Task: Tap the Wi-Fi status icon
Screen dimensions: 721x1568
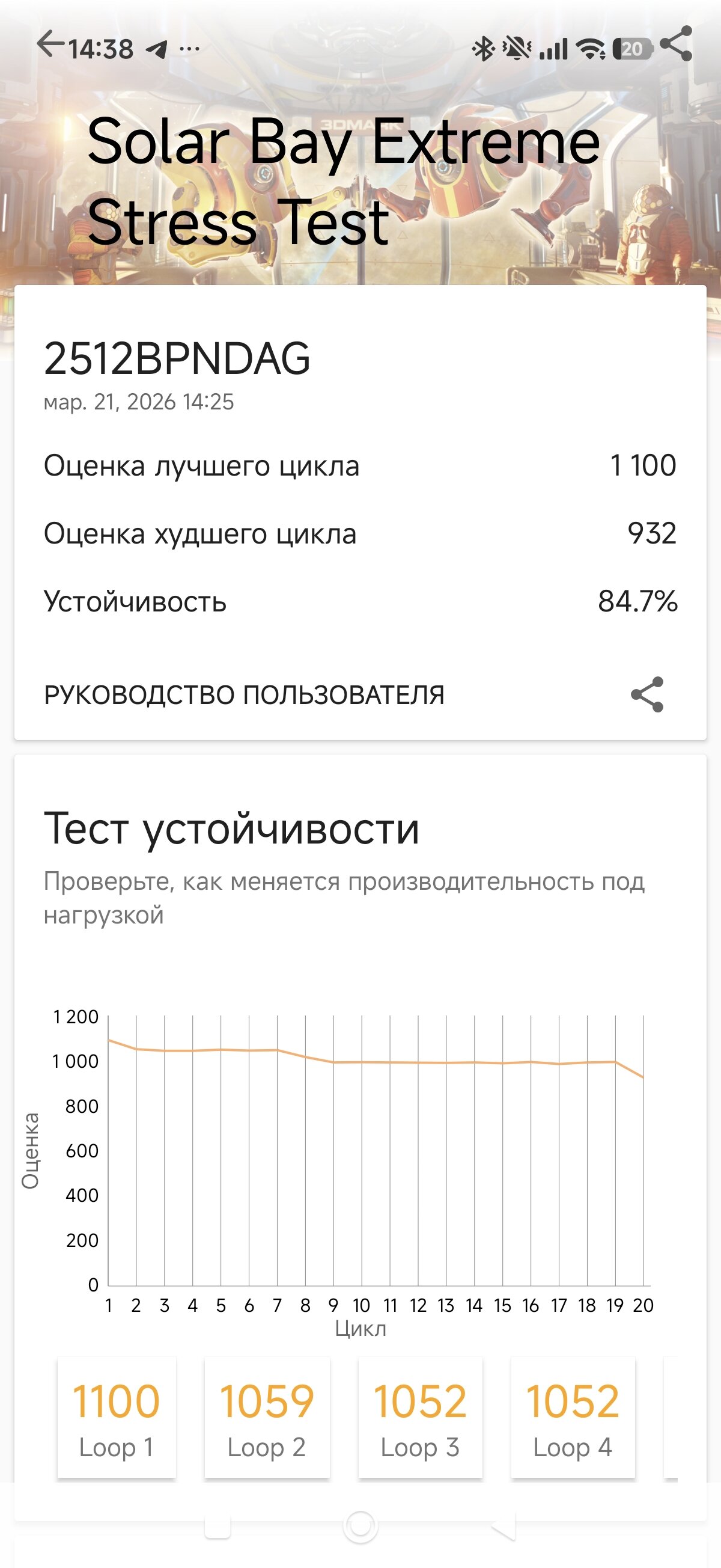Action: pos(590,49)
